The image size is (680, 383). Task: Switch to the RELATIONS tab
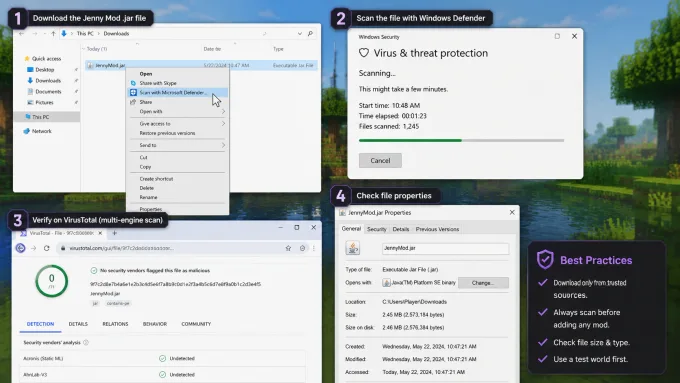pyautogui.click(x=115, y=324)
